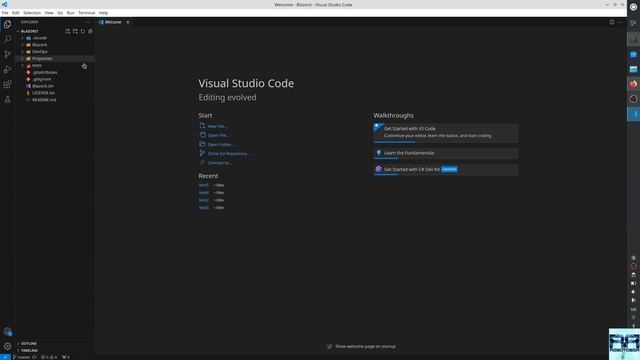
Task: Open the file manager icon in the dock
Action: pos(633,69)
